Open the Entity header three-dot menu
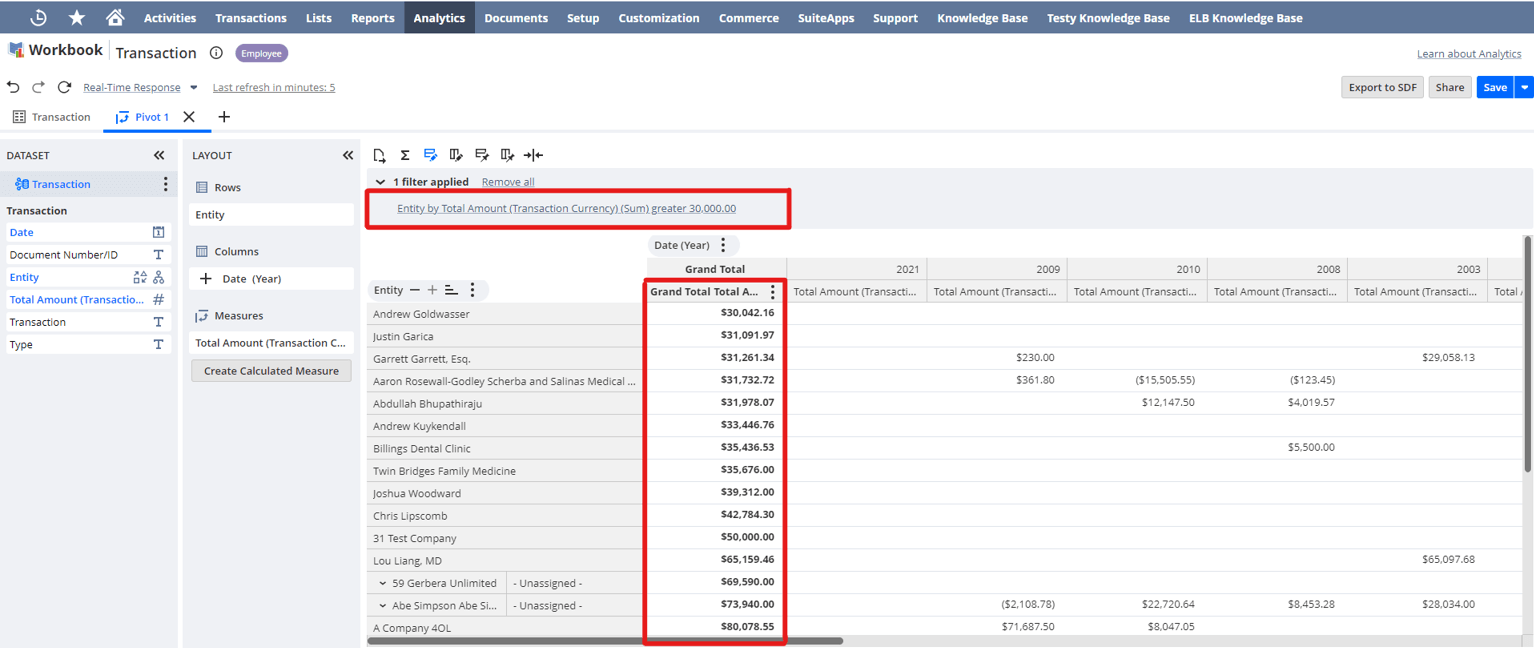This screenshot has height=648, width=1534. pos(473,290)
